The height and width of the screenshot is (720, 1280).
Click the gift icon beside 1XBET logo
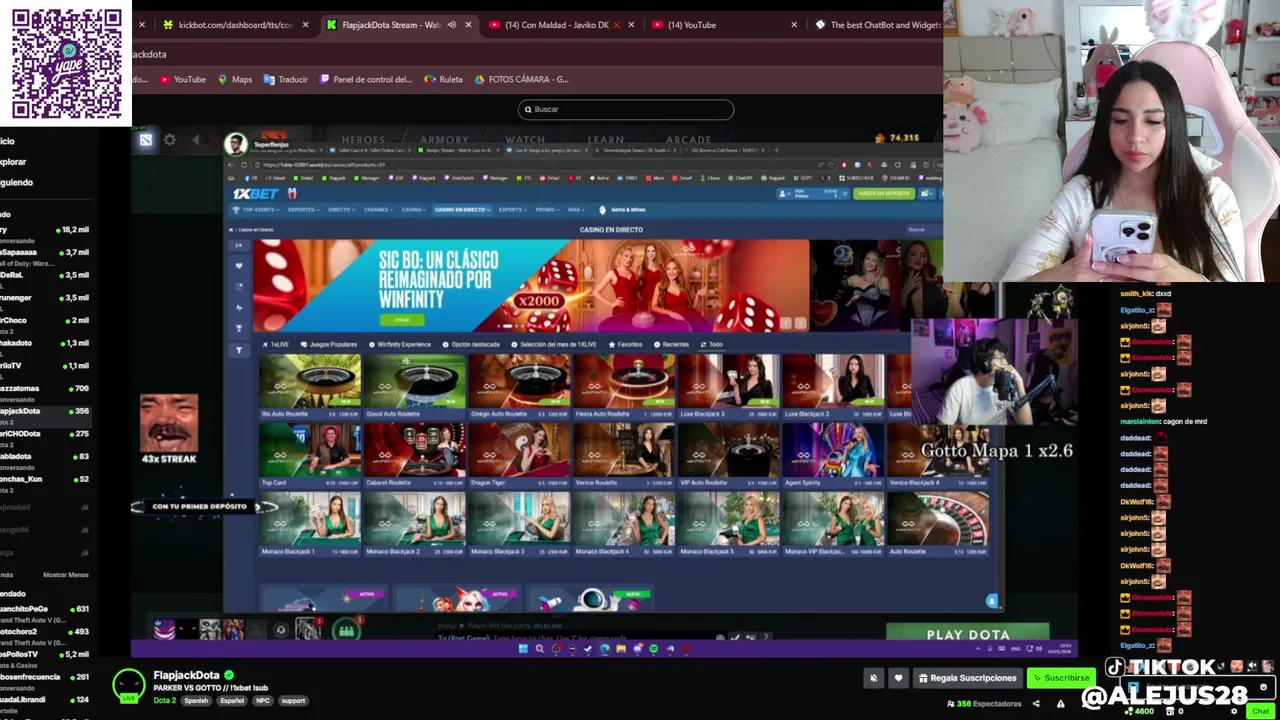[x=292, y=193]
